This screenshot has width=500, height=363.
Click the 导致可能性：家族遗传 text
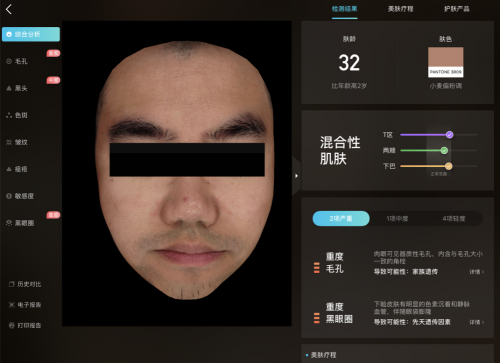406,272
